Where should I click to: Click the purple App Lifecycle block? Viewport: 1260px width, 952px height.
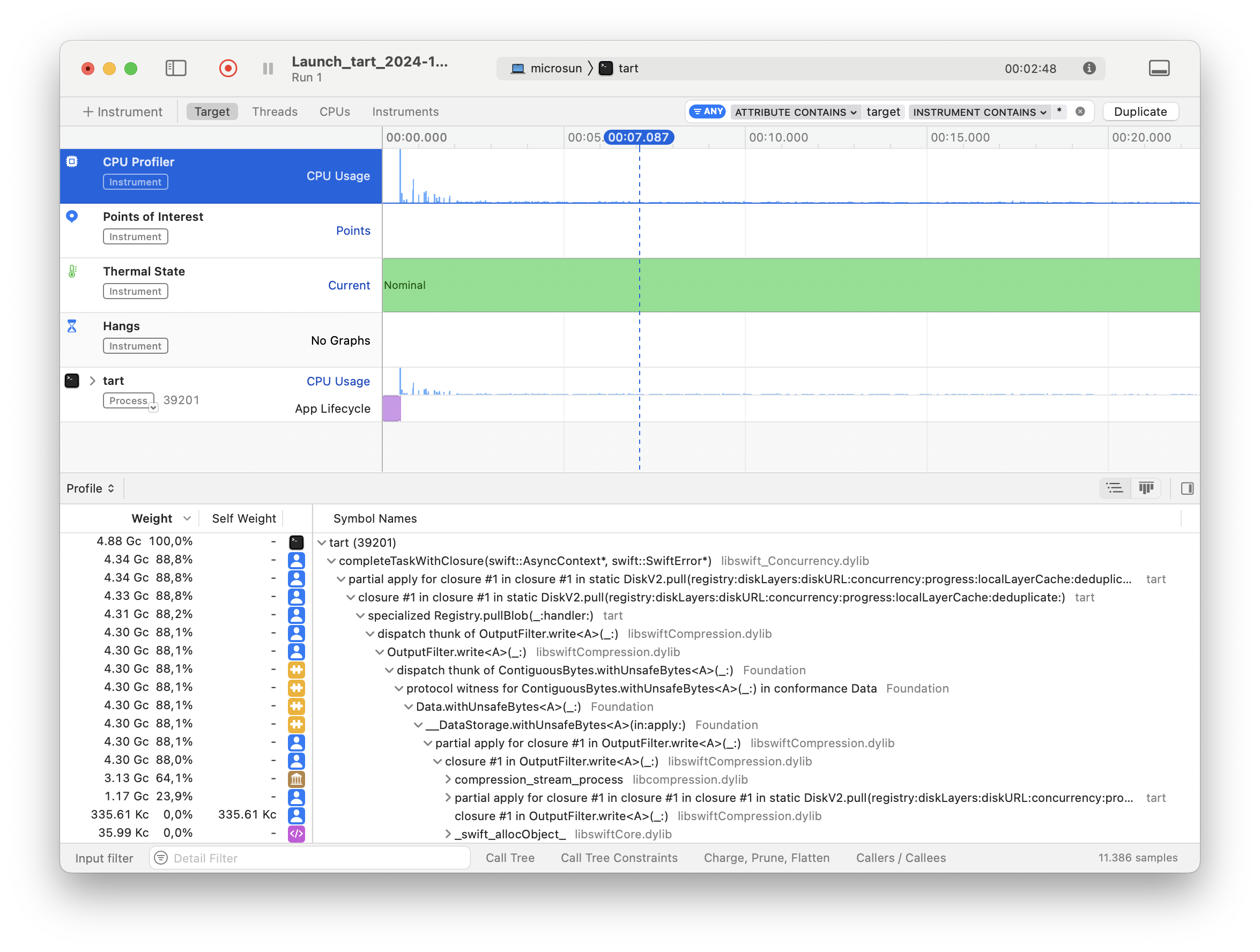pyautogui.click(x=391, y=408)
